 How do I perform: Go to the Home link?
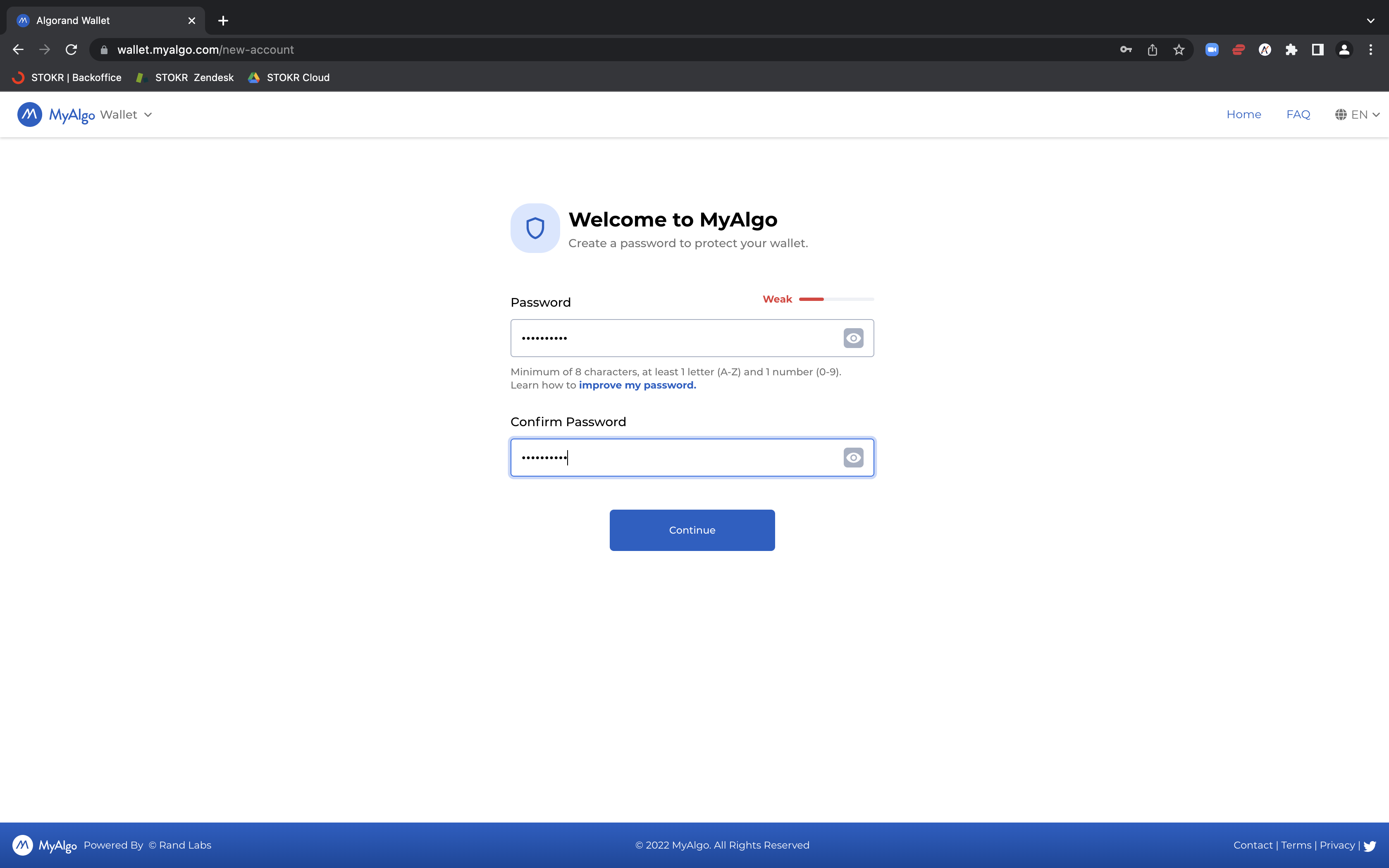[x=1243, y=115]
